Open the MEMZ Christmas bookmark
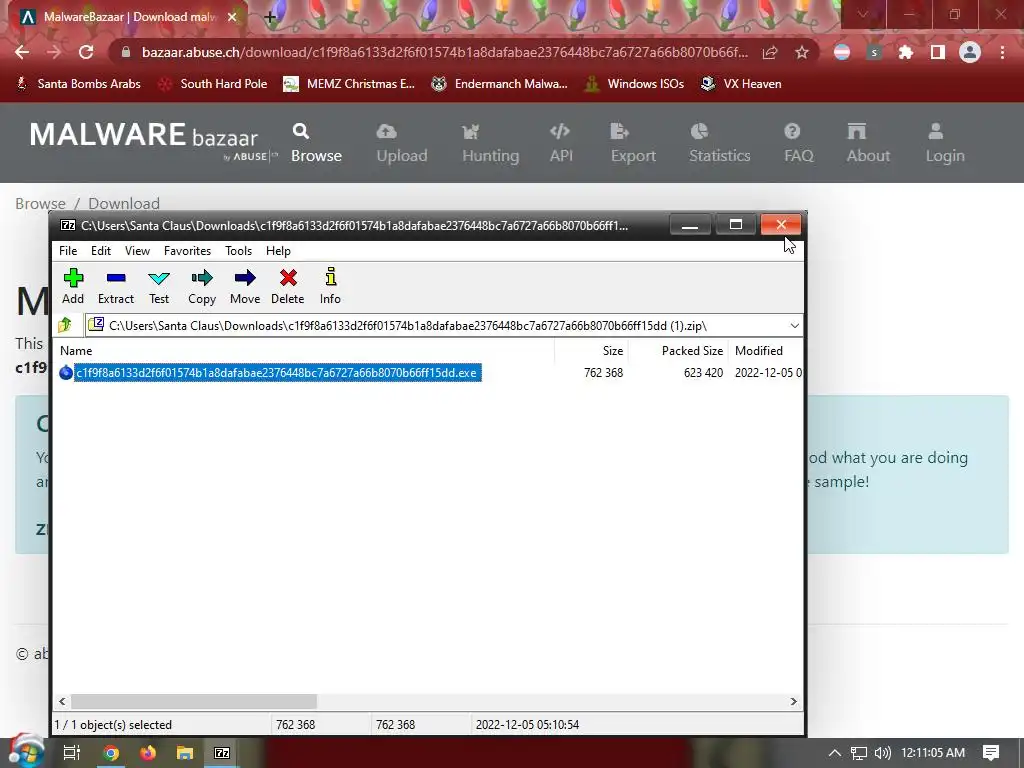 pyautogui.click(x=349, y=84)
